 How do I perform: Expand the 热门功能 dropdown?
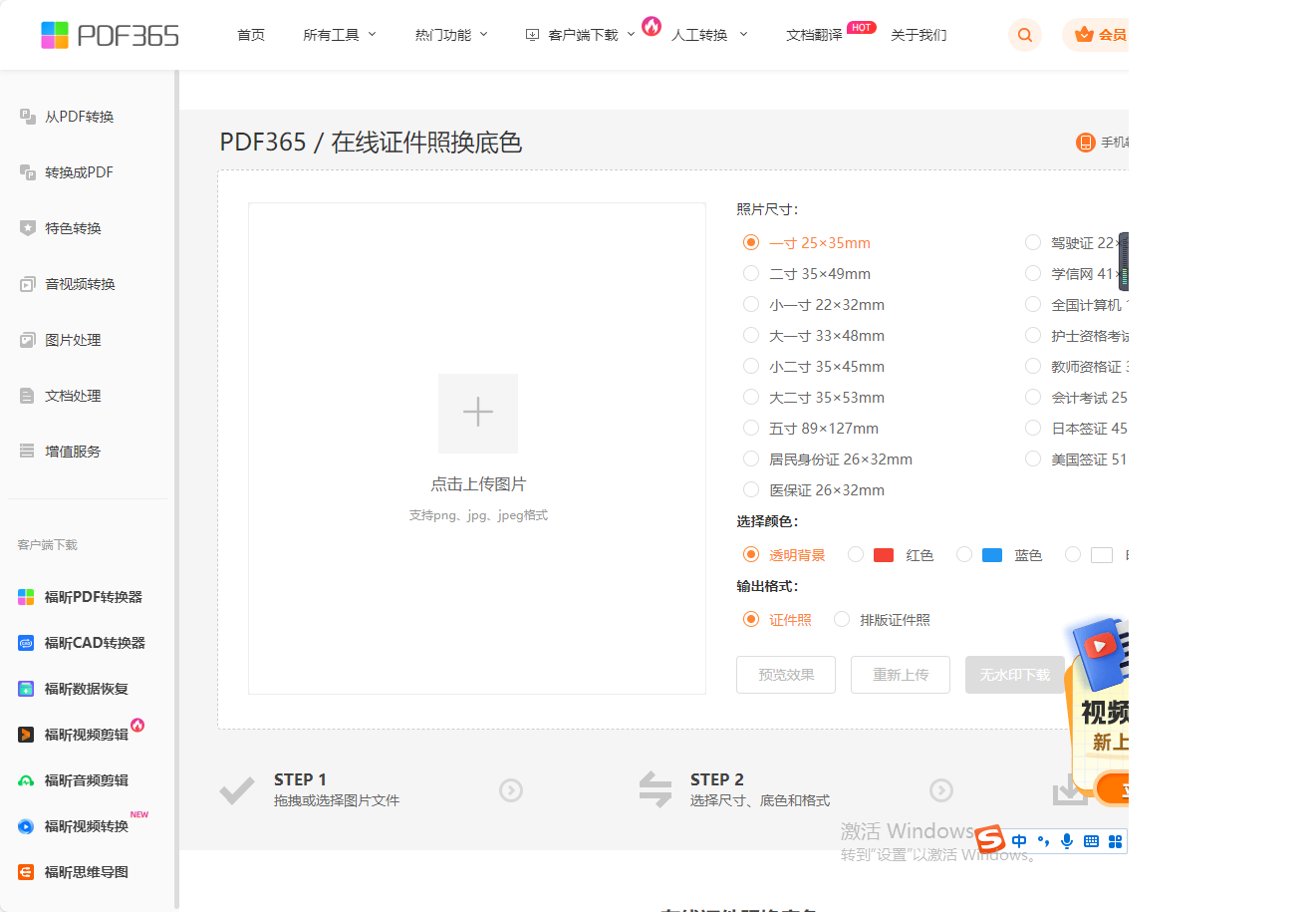pos(451,35)
